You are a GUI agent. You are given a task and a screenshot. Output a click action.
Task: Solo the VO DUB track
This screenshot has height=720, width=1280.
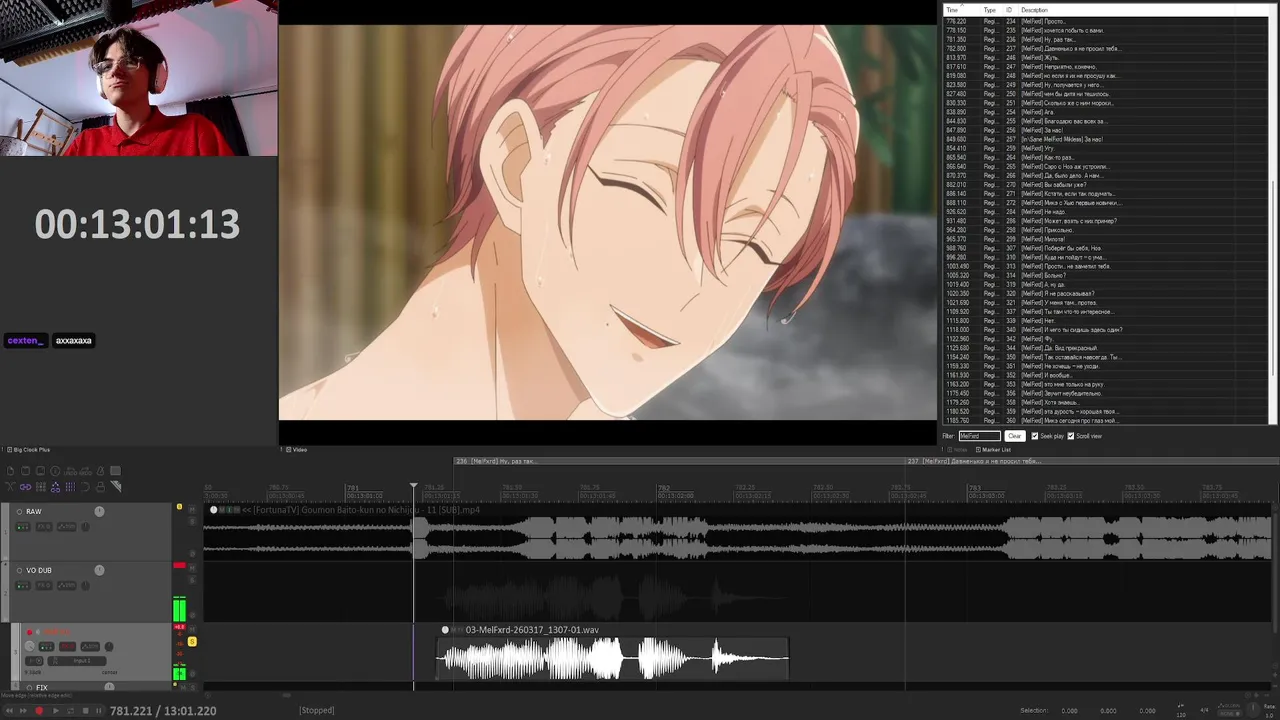(192, 580)
